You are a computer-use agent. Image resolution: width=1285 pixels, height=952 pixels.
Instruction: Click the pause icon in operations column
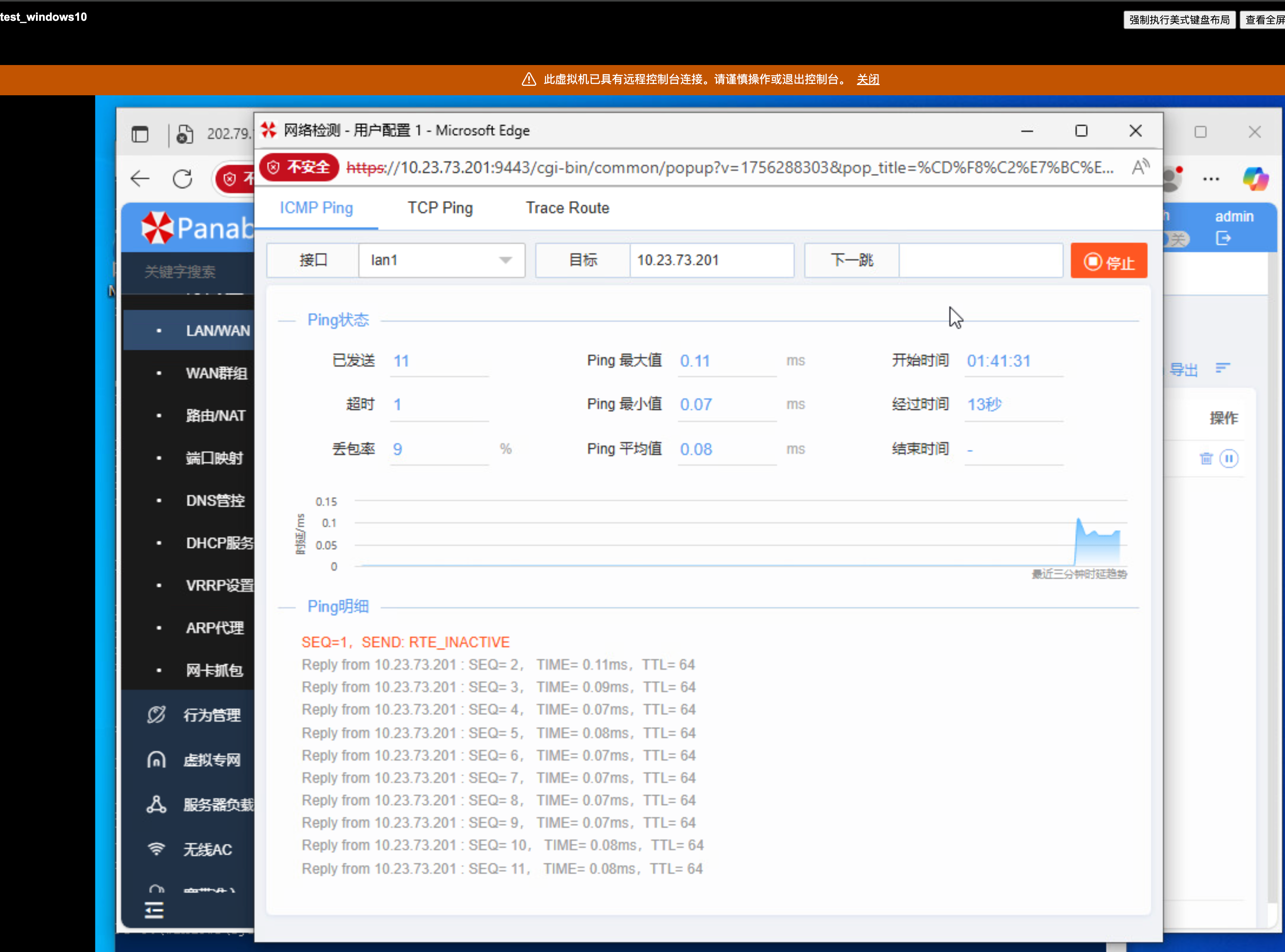pyautogui.click(x=1229, y=459)
